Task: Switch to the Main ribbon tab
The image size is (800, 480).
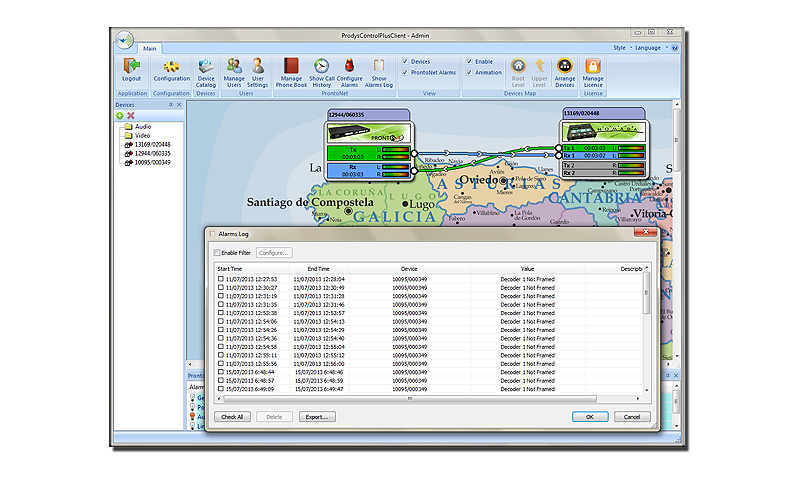Action: click(149, 48)
